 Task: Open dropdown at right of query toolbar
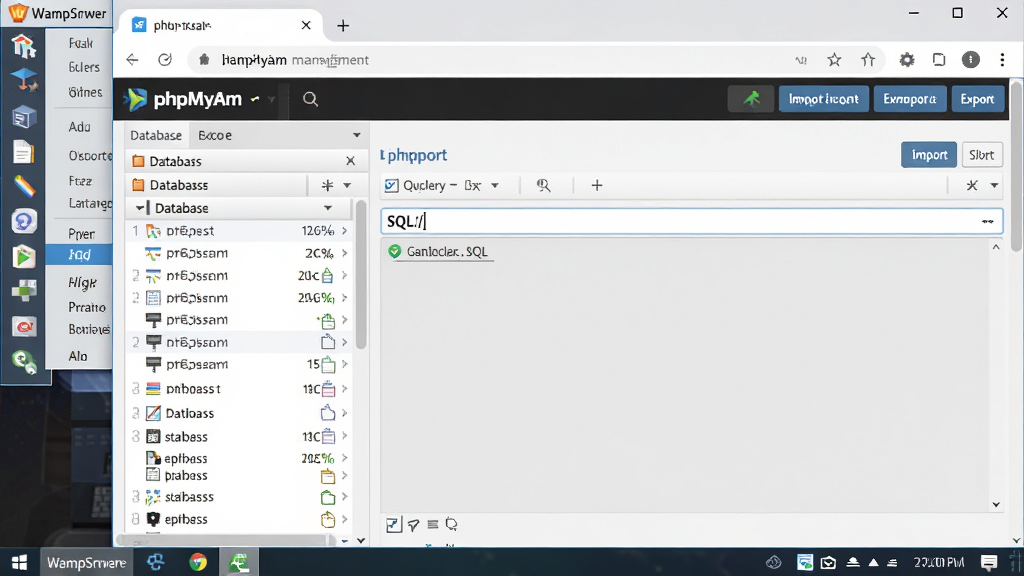(x=994, y=185)
